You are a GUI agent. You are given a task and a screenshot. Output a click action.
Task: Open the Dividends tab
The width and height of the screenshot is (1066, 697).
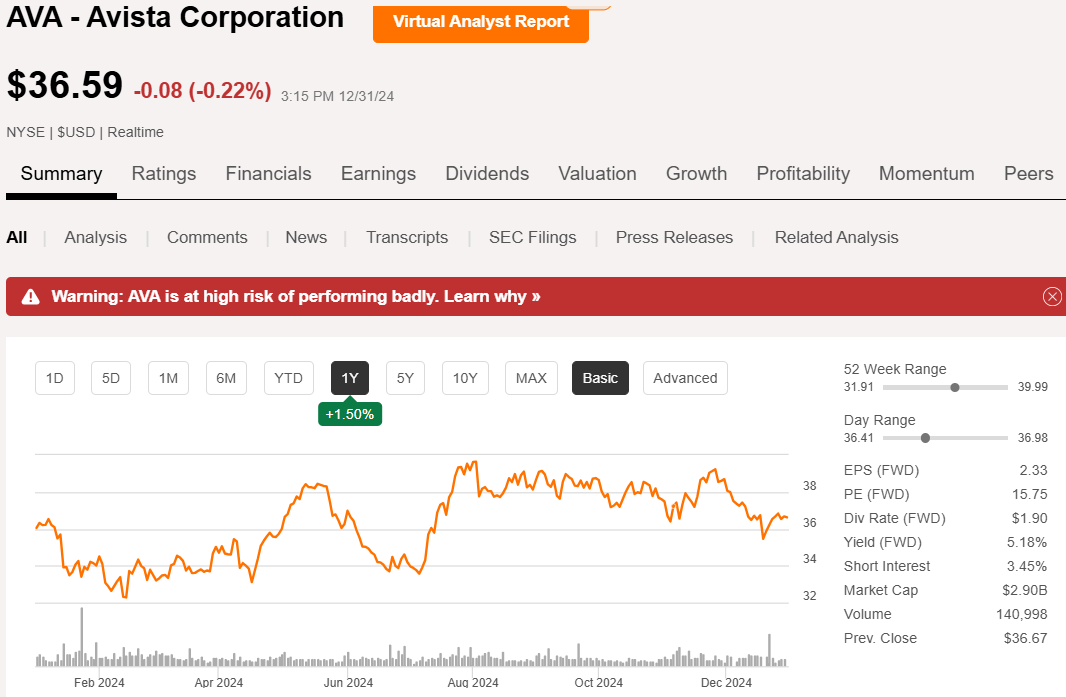pos(487,173)
